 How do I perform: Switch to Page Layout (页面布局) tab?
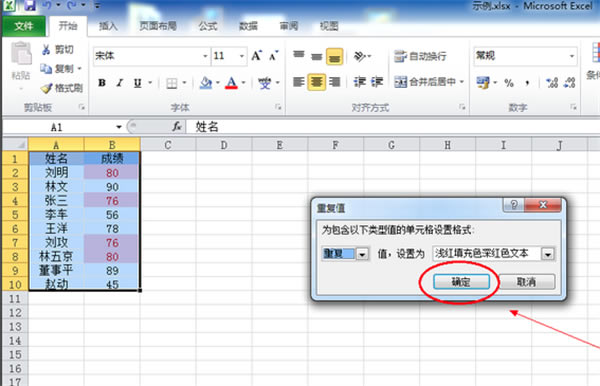coord(158,26)
